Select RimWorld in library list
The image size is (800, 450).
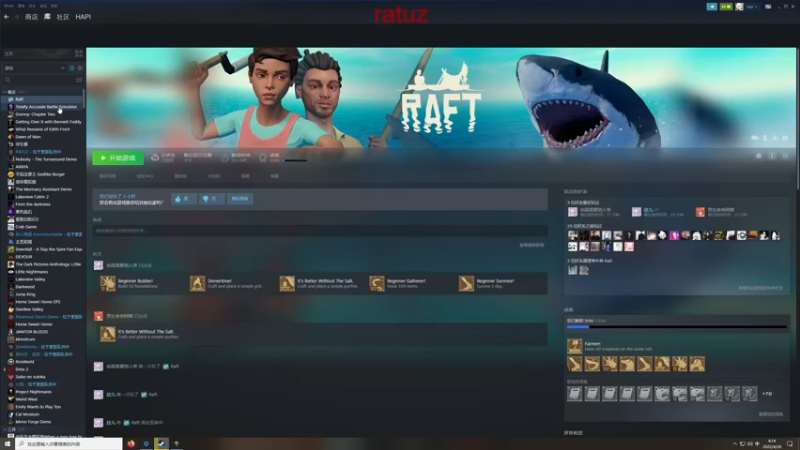(24, 362)
